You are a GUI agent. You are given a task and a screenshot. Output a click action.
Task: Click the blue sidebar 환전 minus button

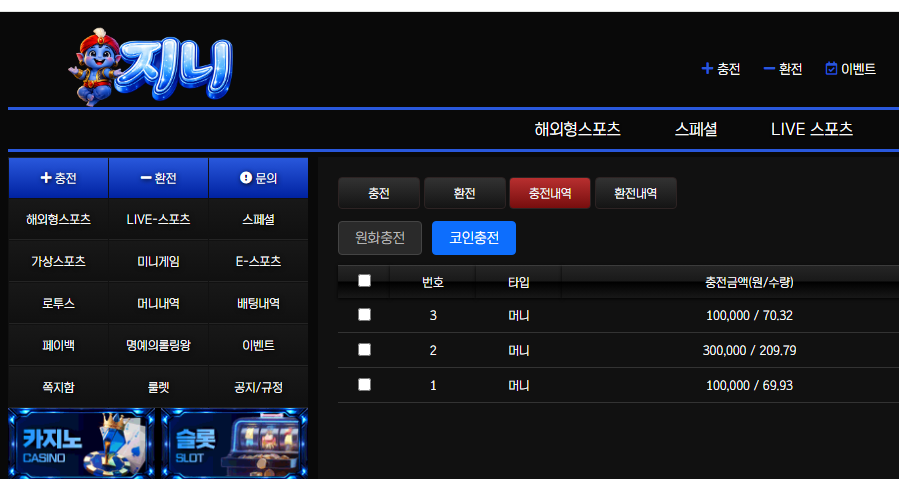(x=158, y=178)
